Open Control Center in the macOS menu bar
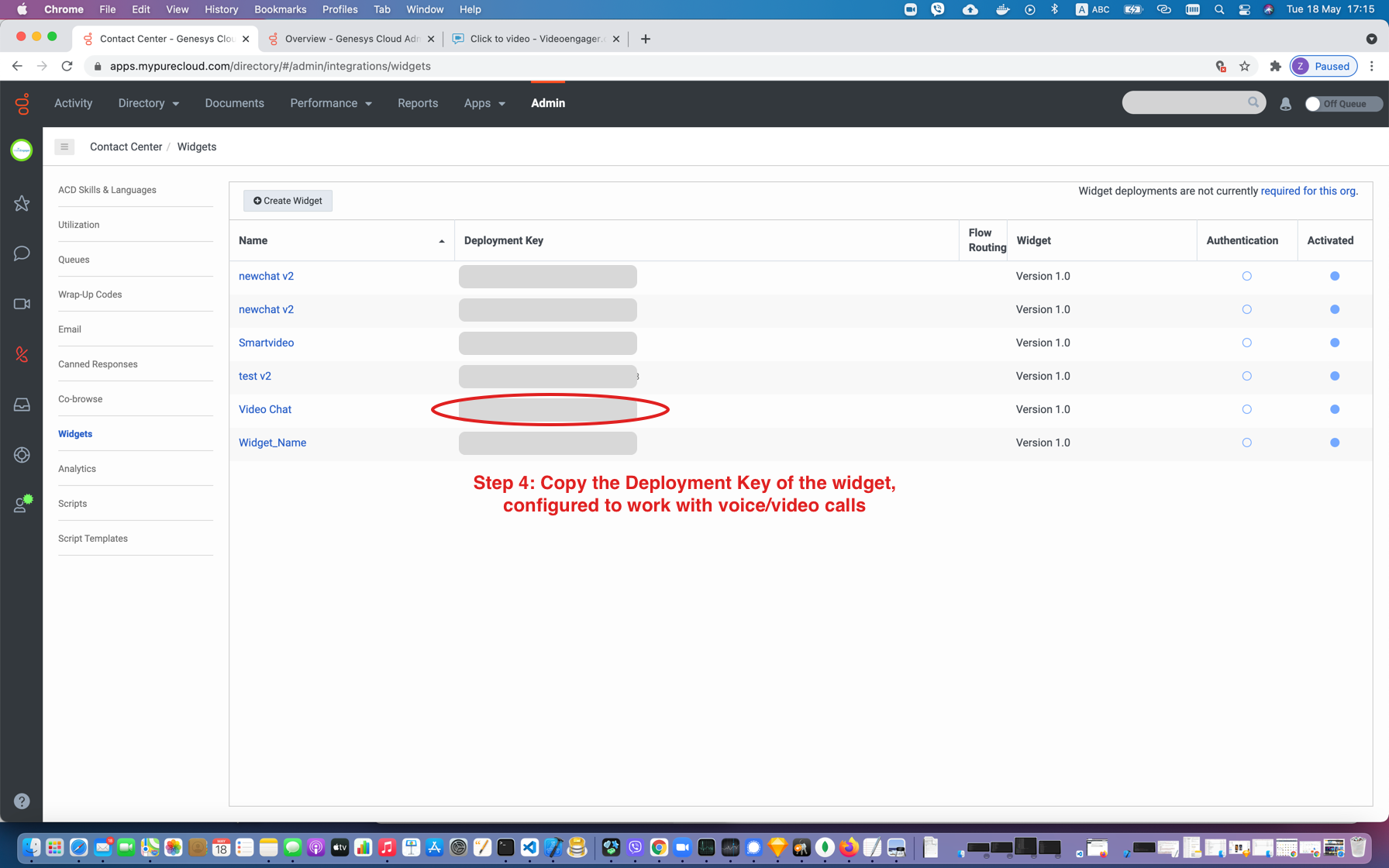The height and width of the screenshot is (868, 1389). 1244,9
